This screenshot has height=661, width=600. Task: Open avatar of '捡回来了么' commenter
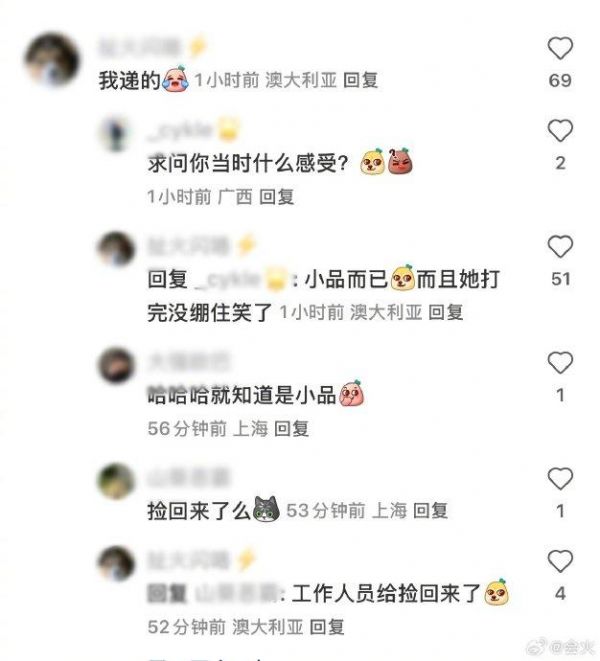tap(116, 481)
